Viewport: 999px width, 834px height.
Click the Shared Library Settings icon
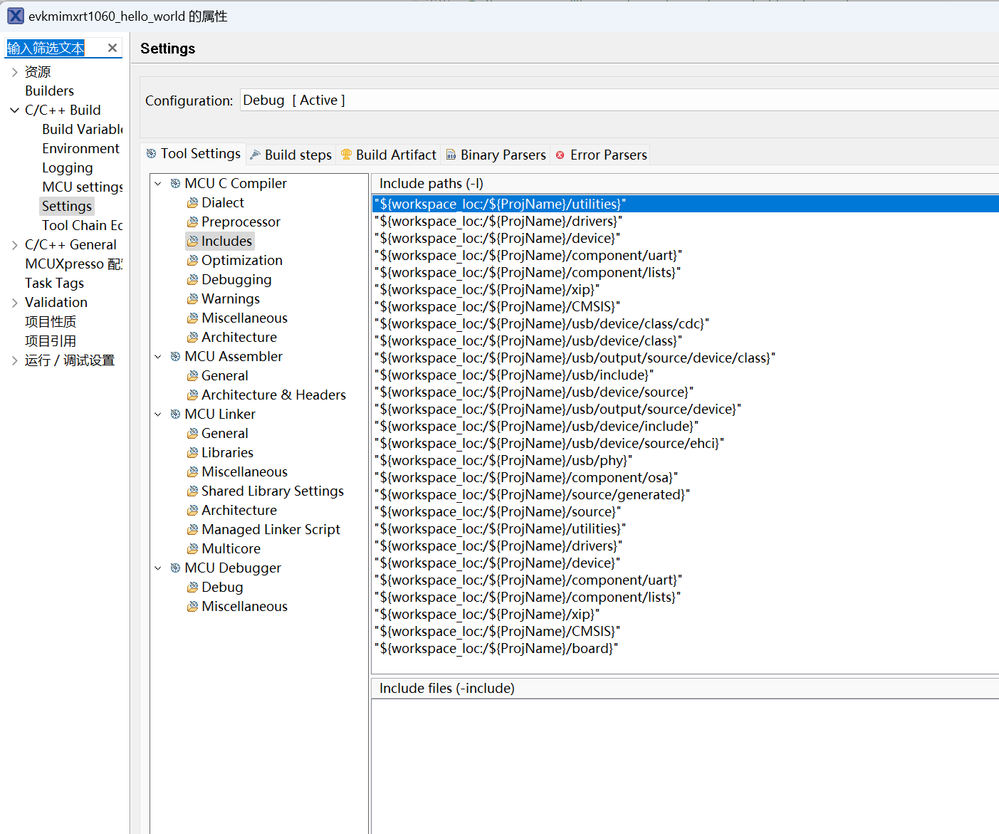point(192,491)
